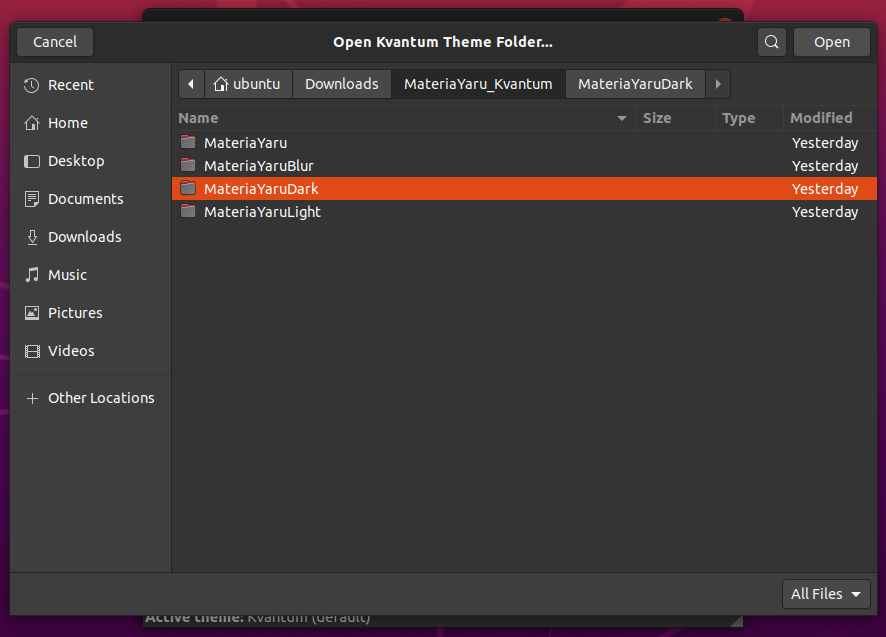This screenshot has height=637, width=886.
Task: Click Yesterday date in MateriaYaruBlur row
Action: click(825, 166)
